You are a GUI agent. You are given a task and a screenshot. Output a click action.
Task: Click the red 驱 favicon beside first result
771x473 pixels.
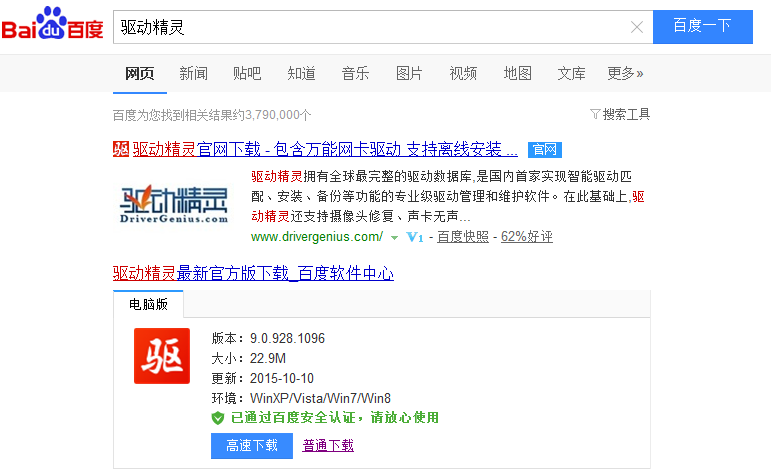point(121,150)
